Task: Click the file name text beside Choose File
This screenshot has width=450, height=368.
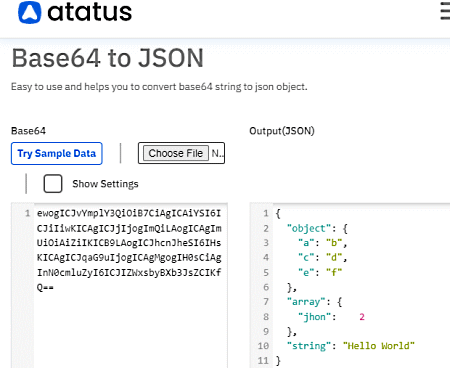Action: [x=218, y=153]
